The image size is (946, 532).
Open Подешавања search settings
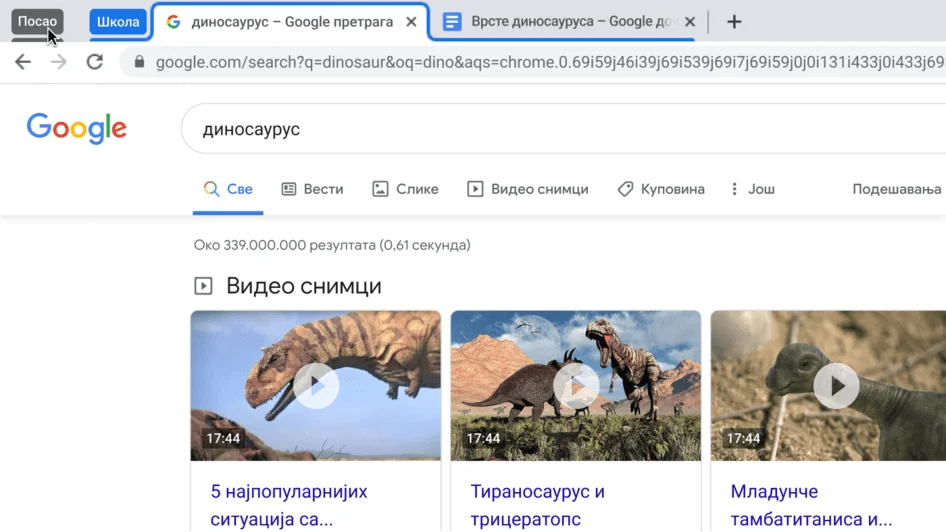[x=897, y=189]
